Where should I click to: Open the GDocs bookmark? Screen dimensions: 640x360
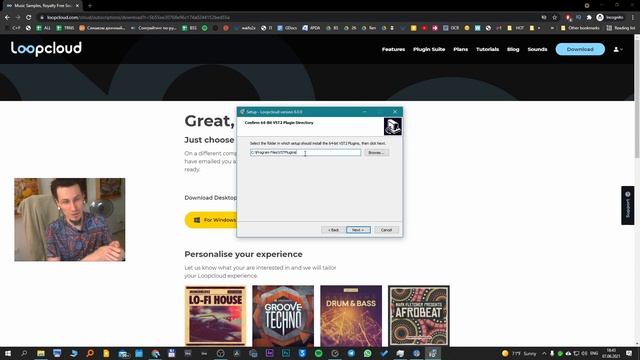coord(287,28)
